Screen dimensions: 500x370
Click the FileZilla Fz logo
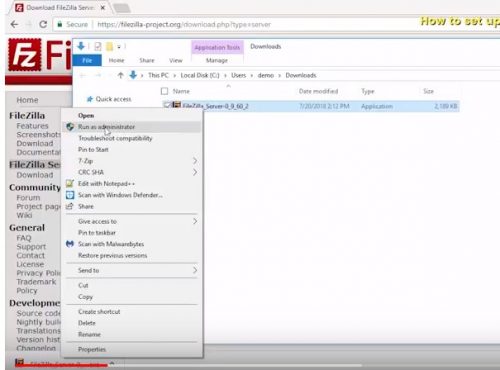coord(25,55)
